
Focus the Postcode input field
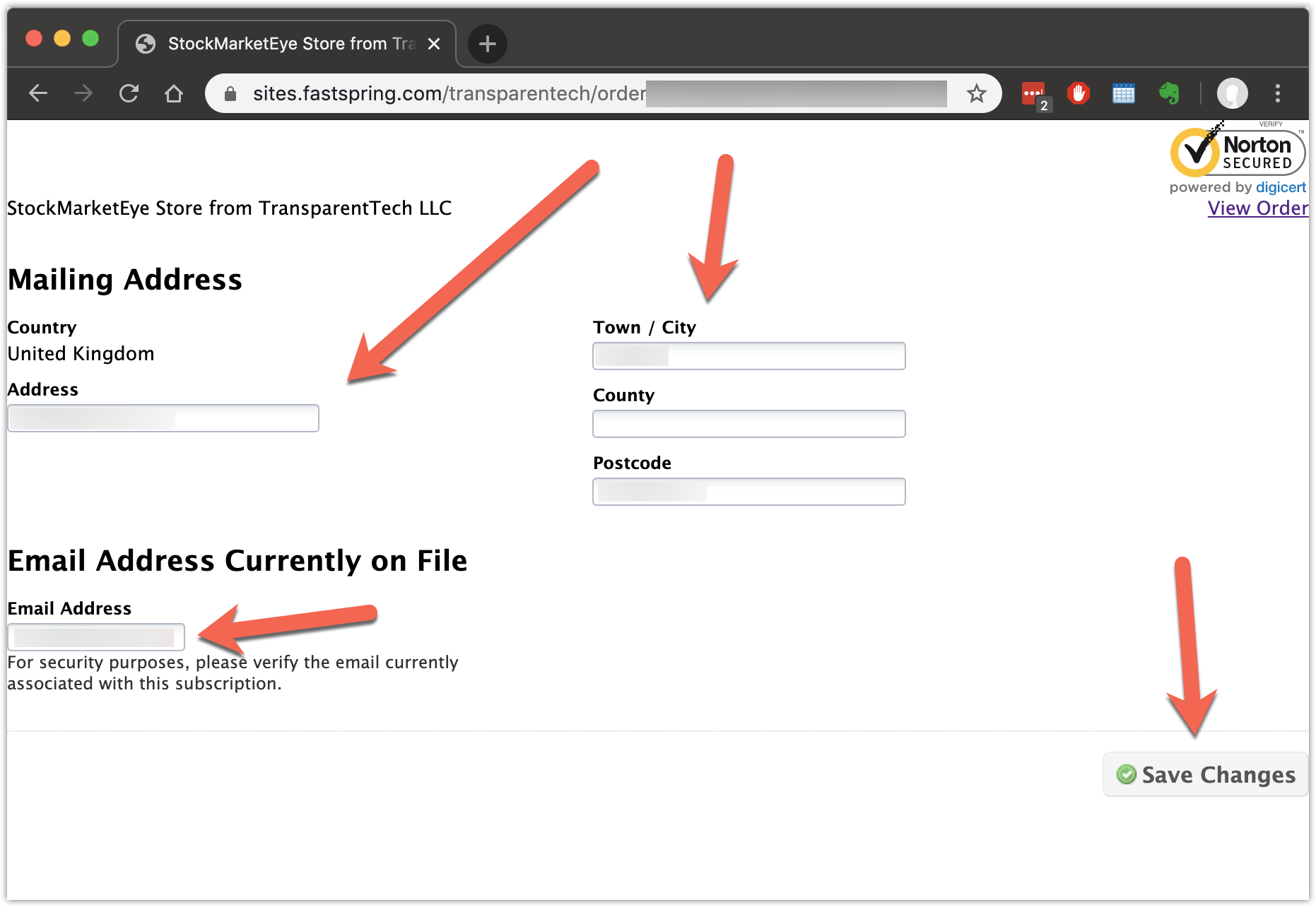pyautogui.click(x=749, y=492)
